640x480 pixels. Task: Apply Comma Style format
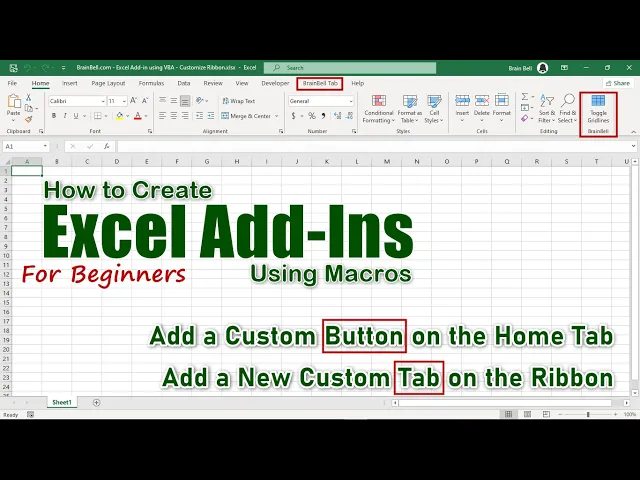323,116
